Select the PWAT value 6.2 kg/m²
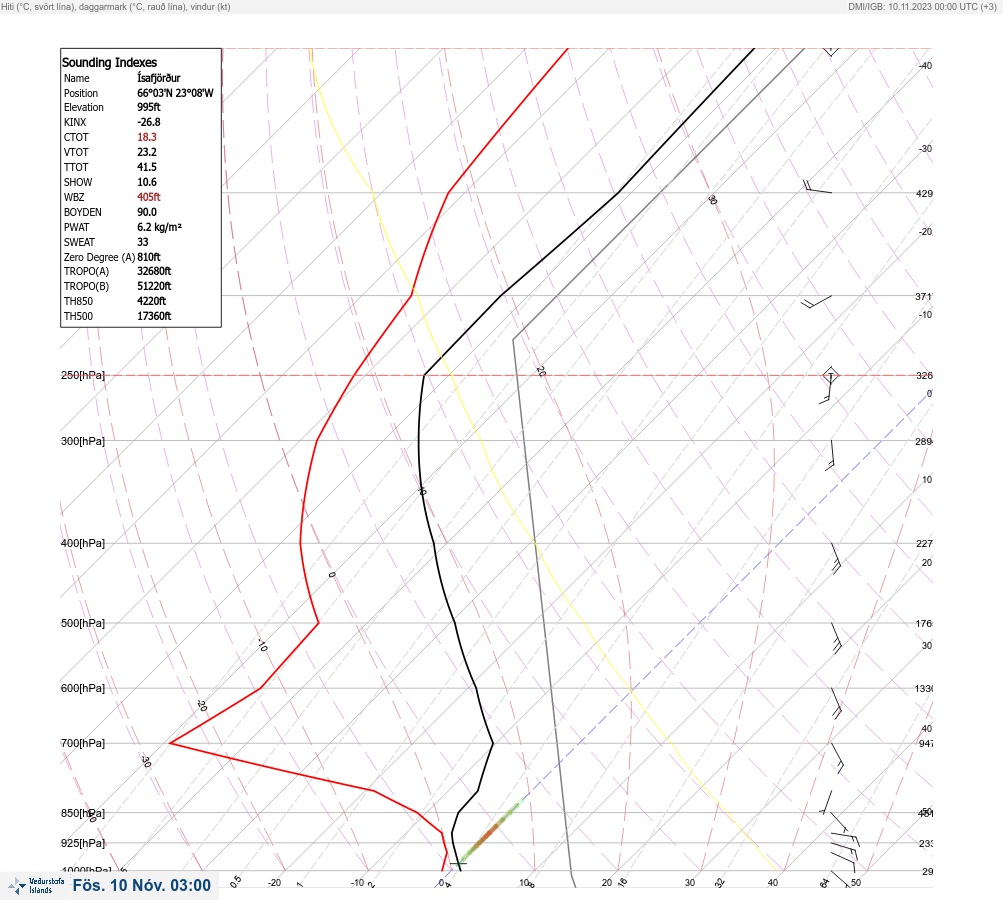Image resolution: width=1003 pixels, height=900 pixels. pos(159,227)
